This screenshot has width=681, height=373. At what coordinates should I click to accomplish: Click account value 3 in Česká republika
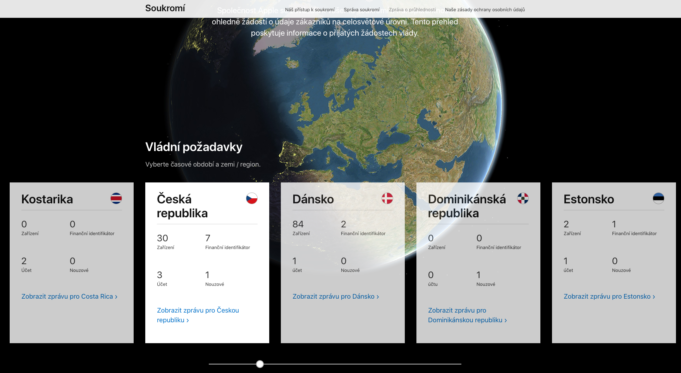pos(159,275)
